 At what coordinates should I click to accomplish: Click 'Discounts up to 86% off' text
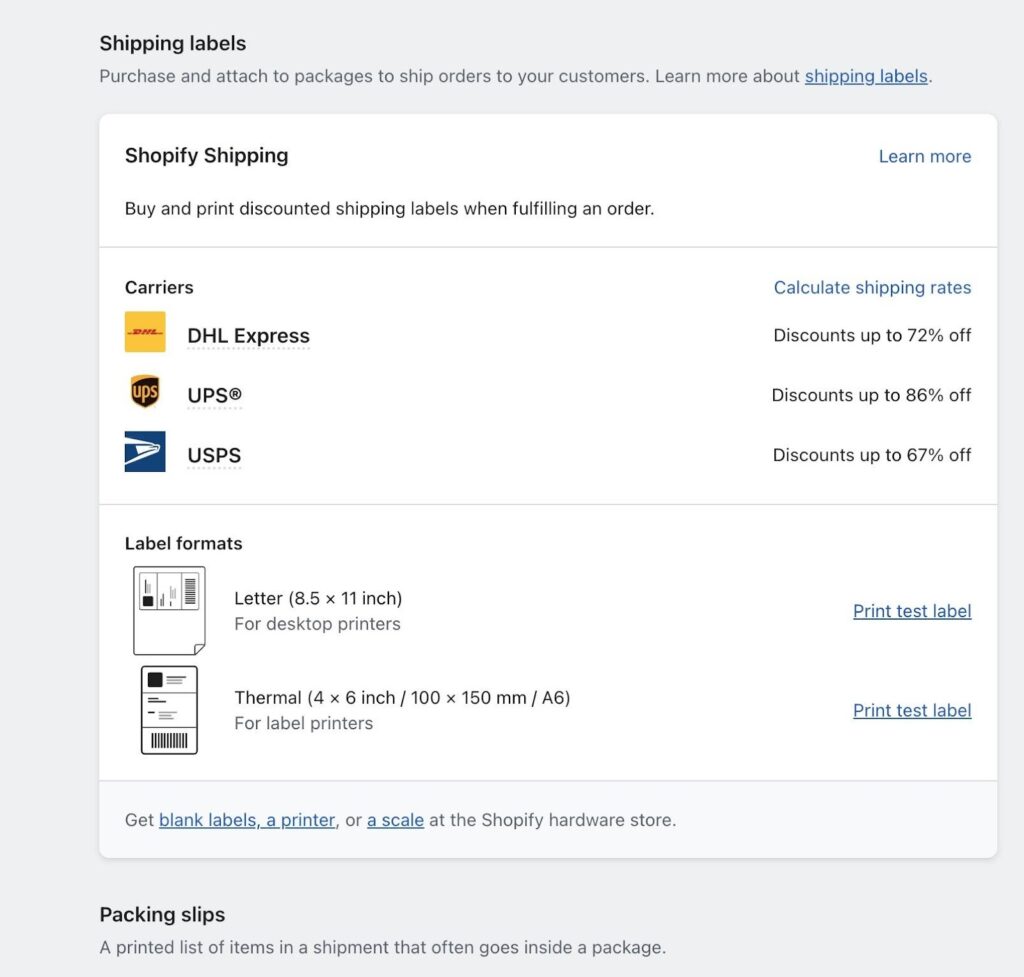871,395
